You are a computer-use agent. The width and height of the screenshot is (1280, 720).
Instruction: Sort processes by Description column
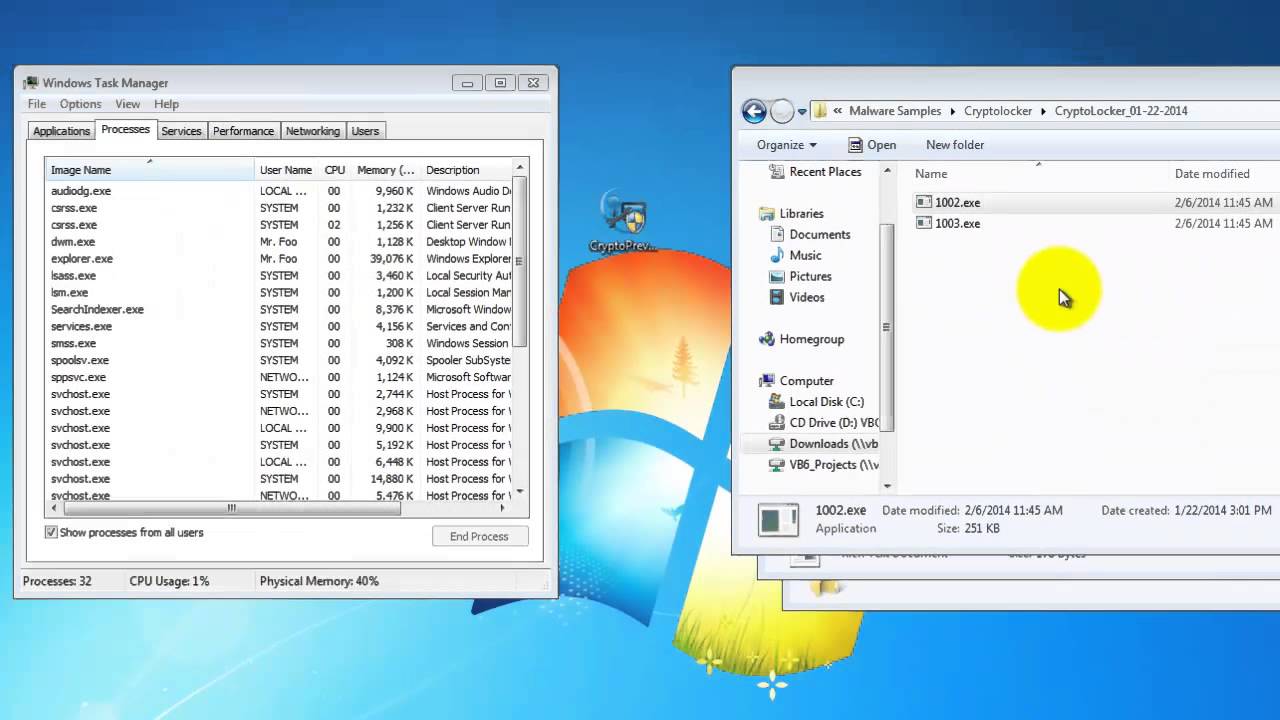click(x=465, y=170)
